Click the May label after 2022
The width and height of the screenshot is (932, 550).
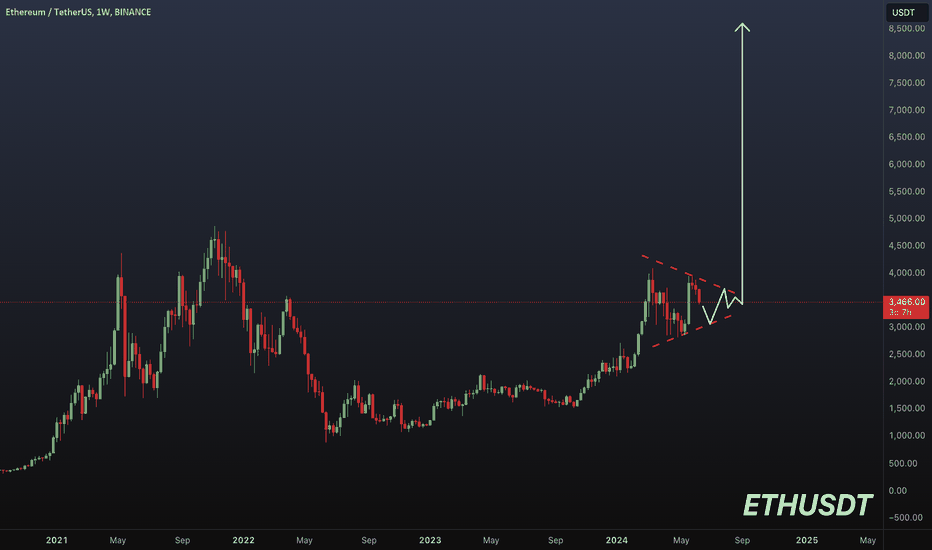[304, 540]
